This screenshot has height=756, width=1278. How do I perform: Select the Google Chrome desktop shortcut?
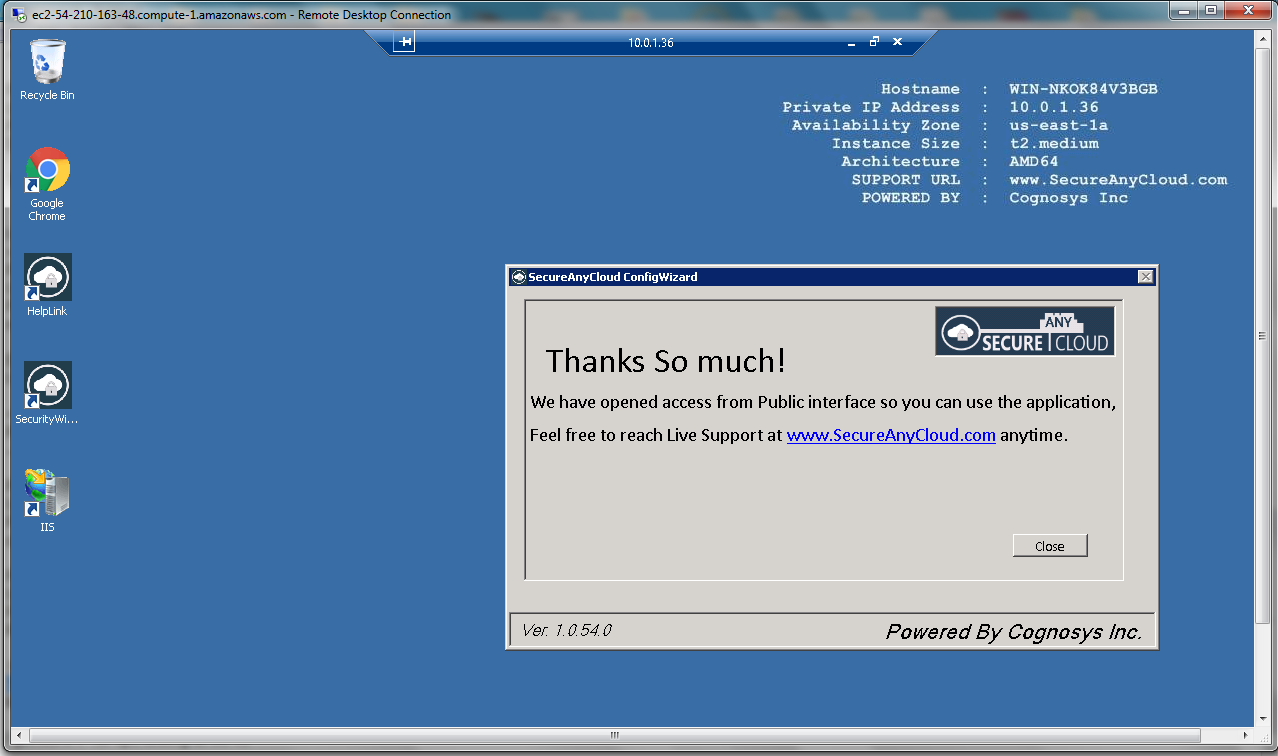47,171
